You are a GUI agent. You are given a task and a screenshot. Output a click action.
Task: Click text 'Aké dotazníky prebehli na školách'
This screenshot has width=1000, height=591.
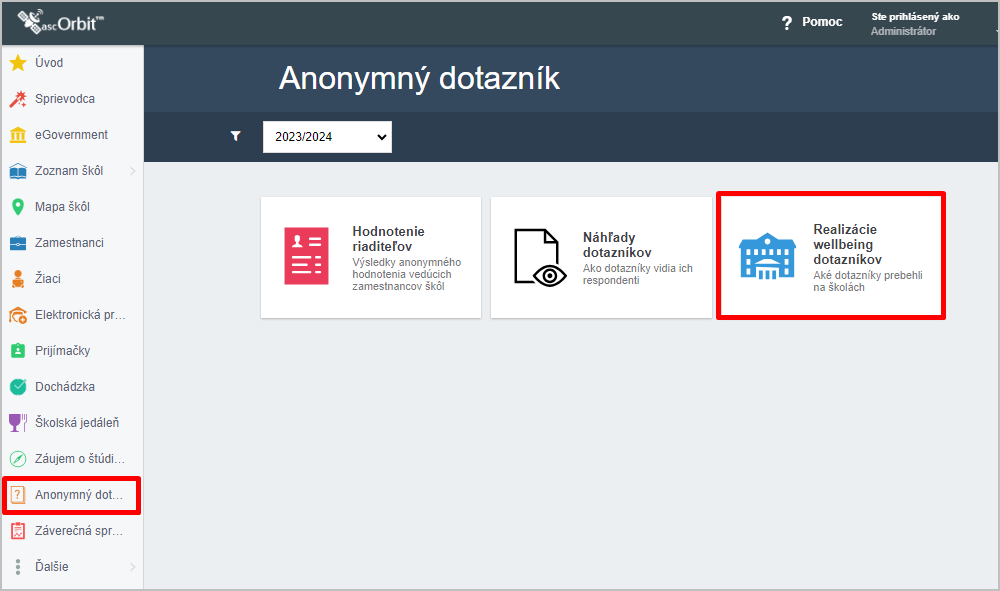coord(867,281)
